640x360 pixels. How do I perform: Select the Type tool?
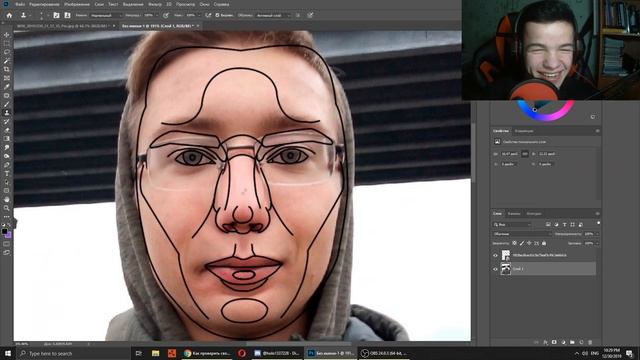point(7,173)
